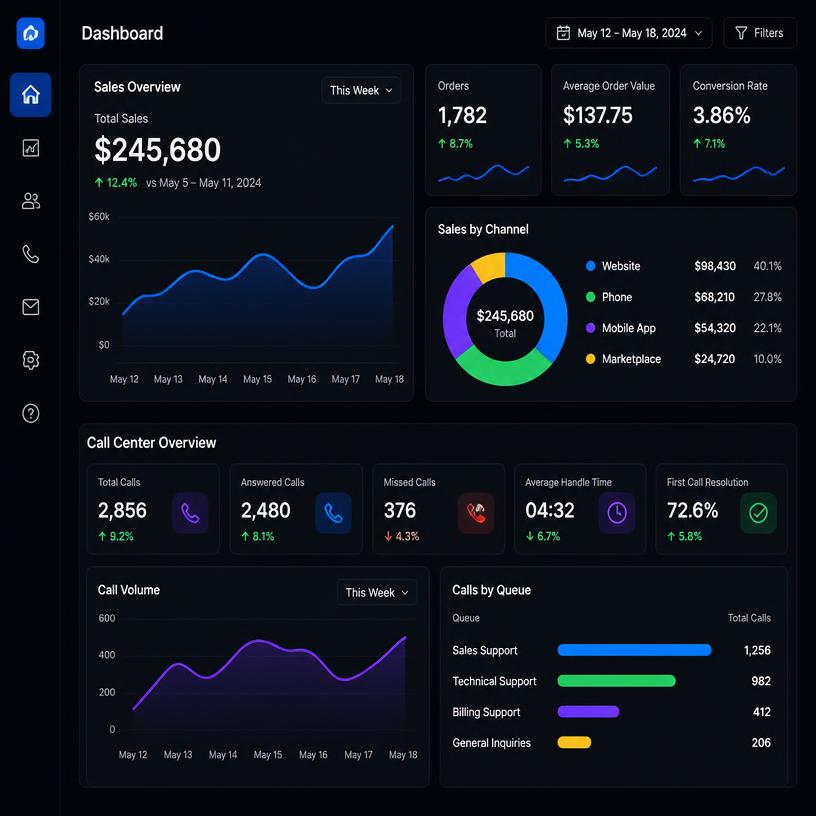The height and width of the screenshot is (816, 816).
Task: Open the analytics chart sidebar icon
Action: coord(31,148)
